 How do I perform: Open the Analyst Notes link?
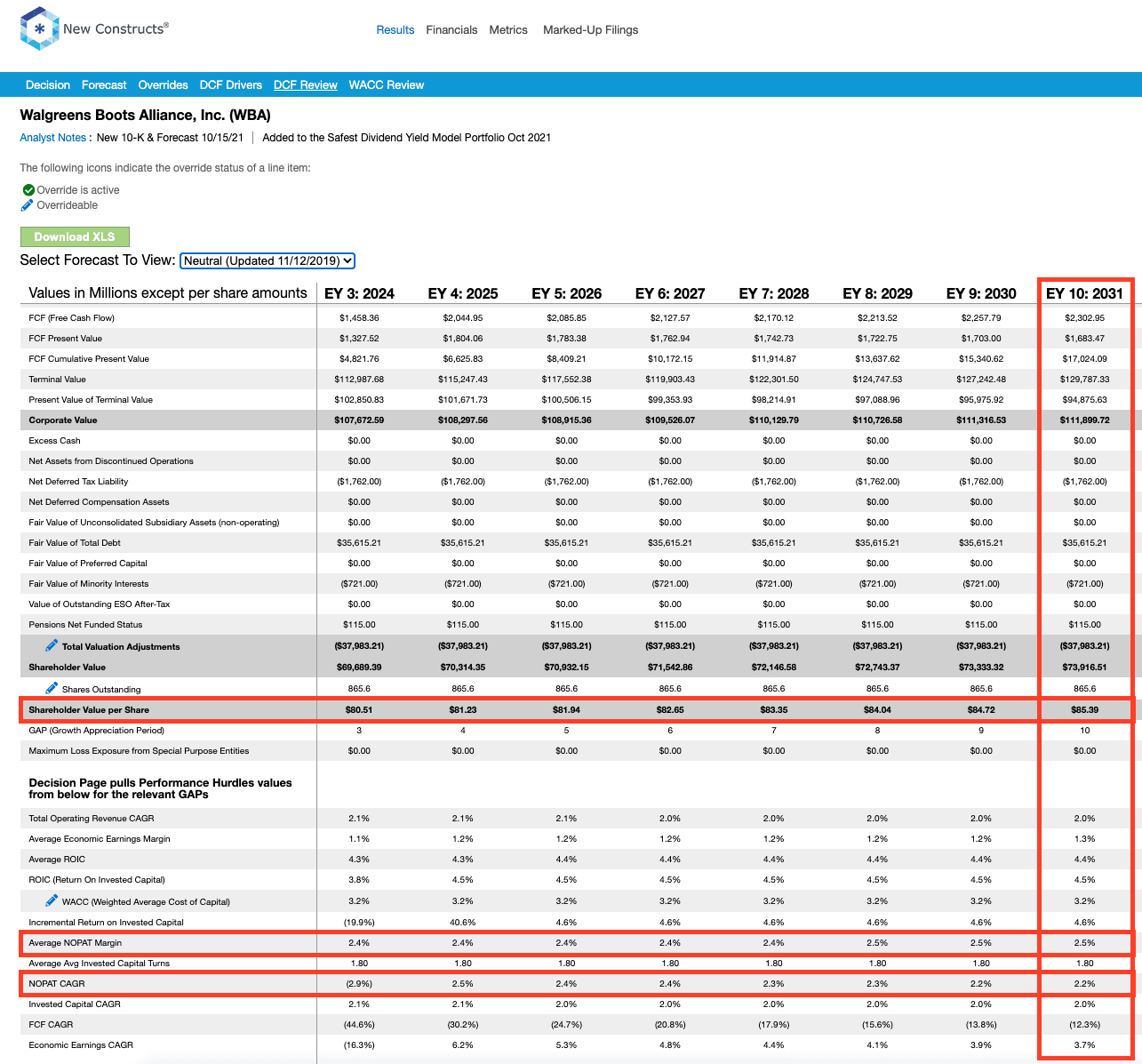[53, 138]
